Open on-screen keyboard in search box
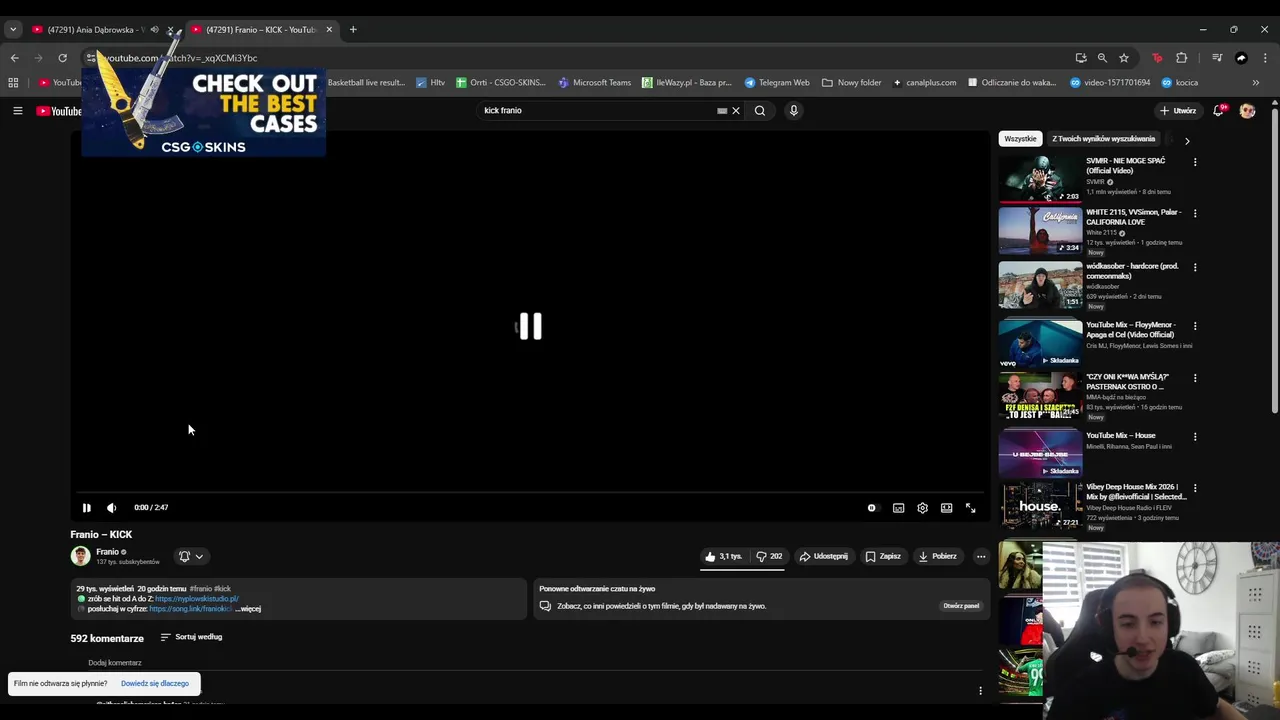1280x720 pixels. tap(722, 111)
